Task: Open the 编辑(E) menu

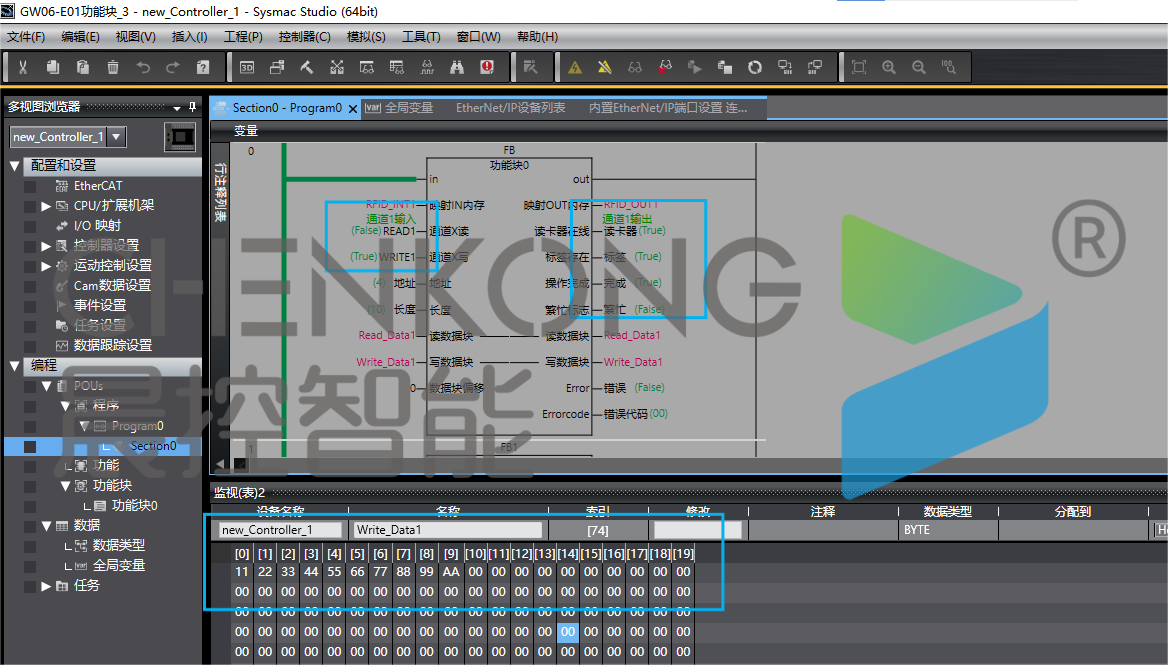Action: tap(80, 36)
